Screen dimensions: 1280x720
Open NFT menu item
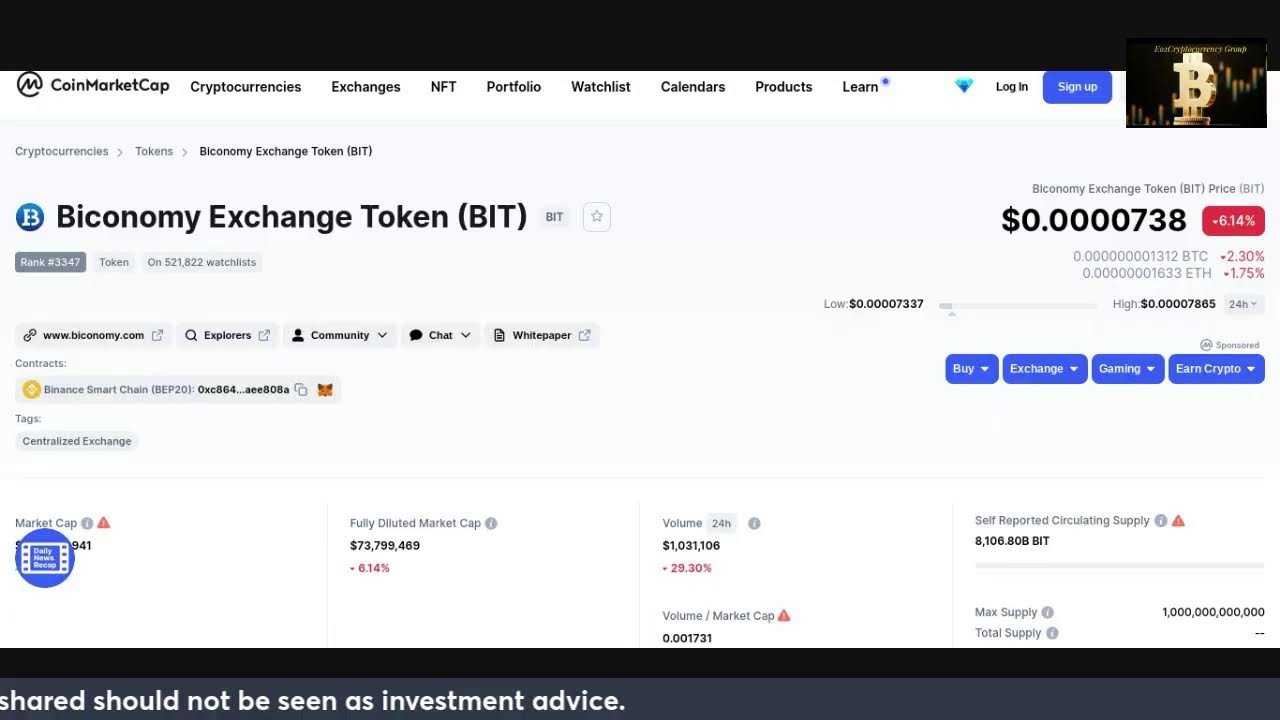pos(444,87)
